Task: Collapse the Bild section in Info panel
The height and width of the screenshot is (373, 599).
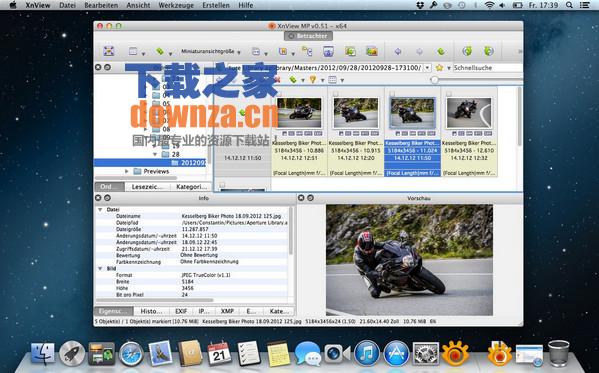Action: click(100, 268)
